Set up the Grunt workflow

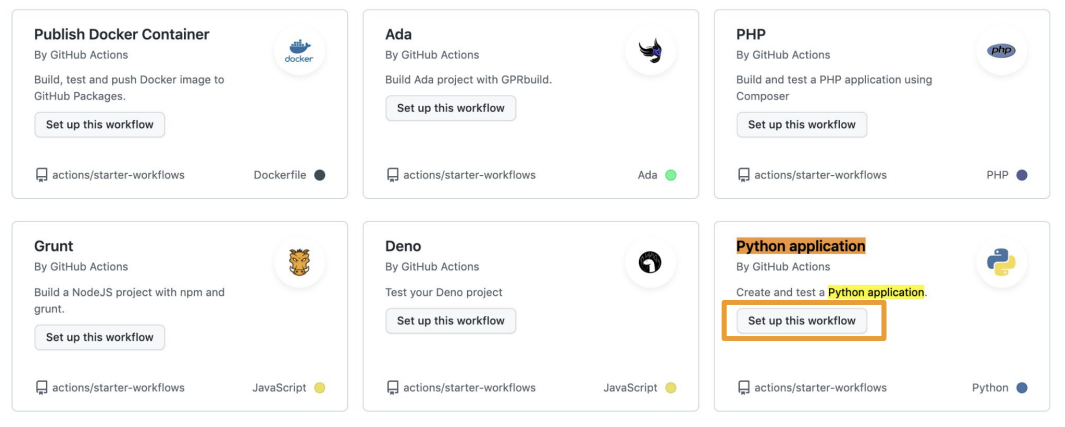point(100,337)
